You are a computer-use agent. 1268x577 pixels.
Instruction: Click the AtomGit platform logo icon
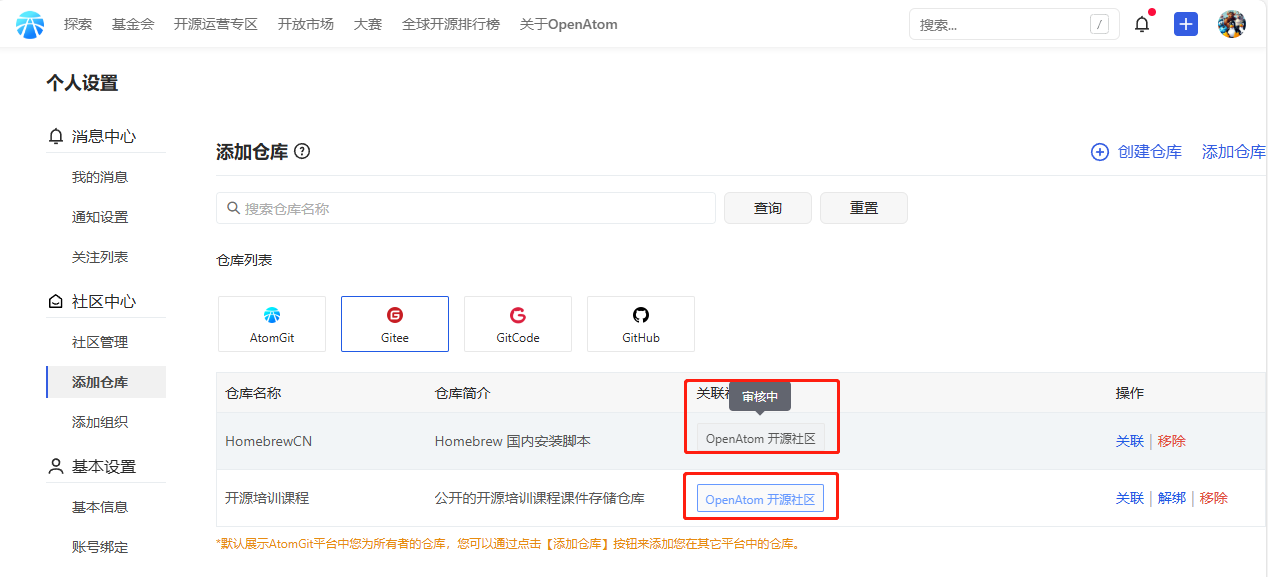point(272,315)
